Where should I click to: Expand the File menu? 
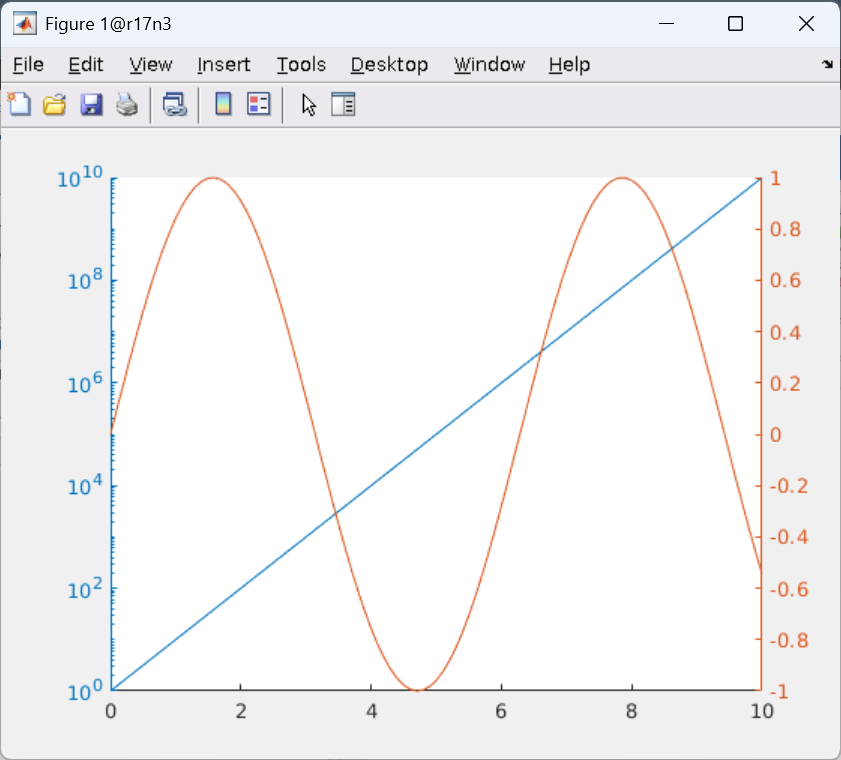tap(28, 64)
